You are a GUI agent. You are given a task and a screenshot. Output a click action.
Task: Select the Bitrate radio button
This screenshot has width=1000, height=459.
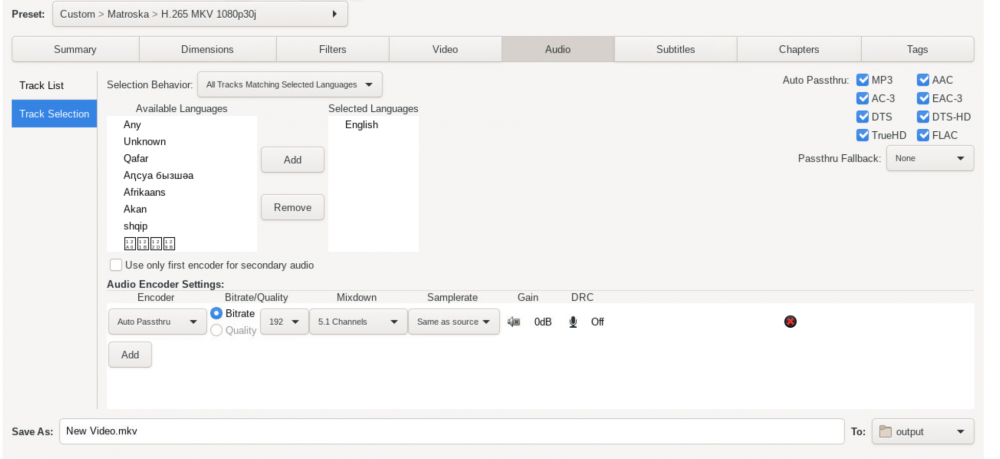point(216,313)
